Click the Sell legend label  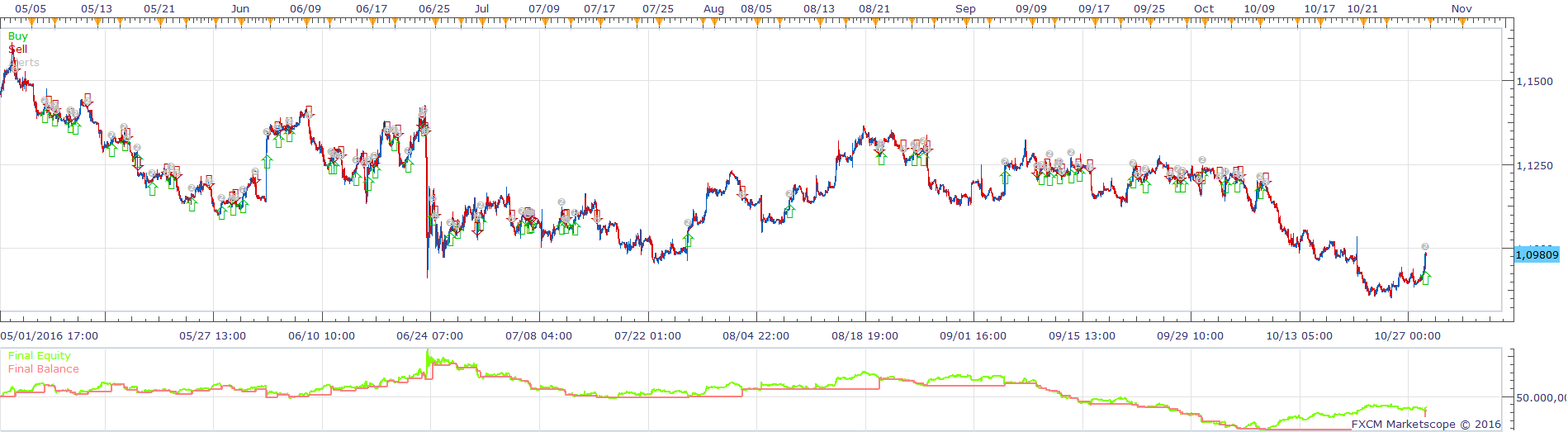[x=17, y=50]
